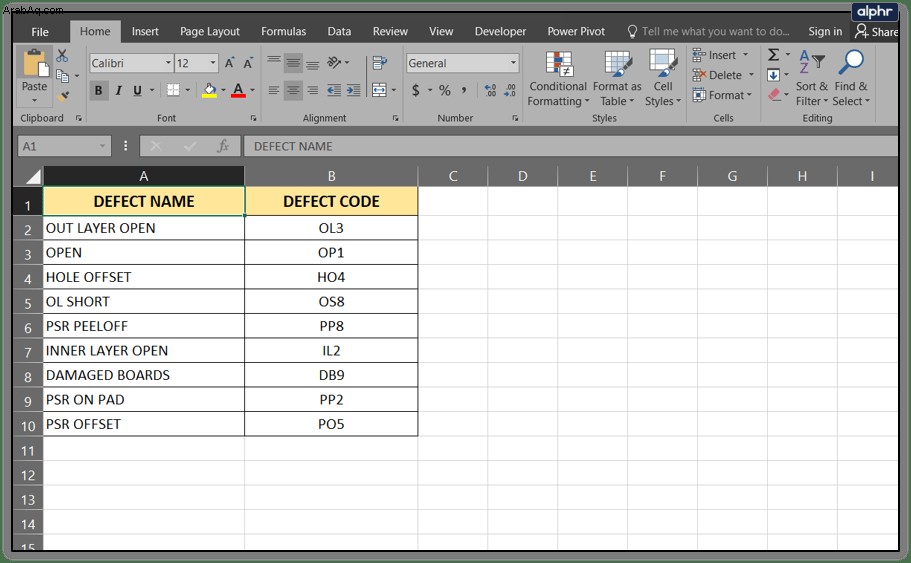
Task: Toggle Underline formatting
Action: pos(138,90)
